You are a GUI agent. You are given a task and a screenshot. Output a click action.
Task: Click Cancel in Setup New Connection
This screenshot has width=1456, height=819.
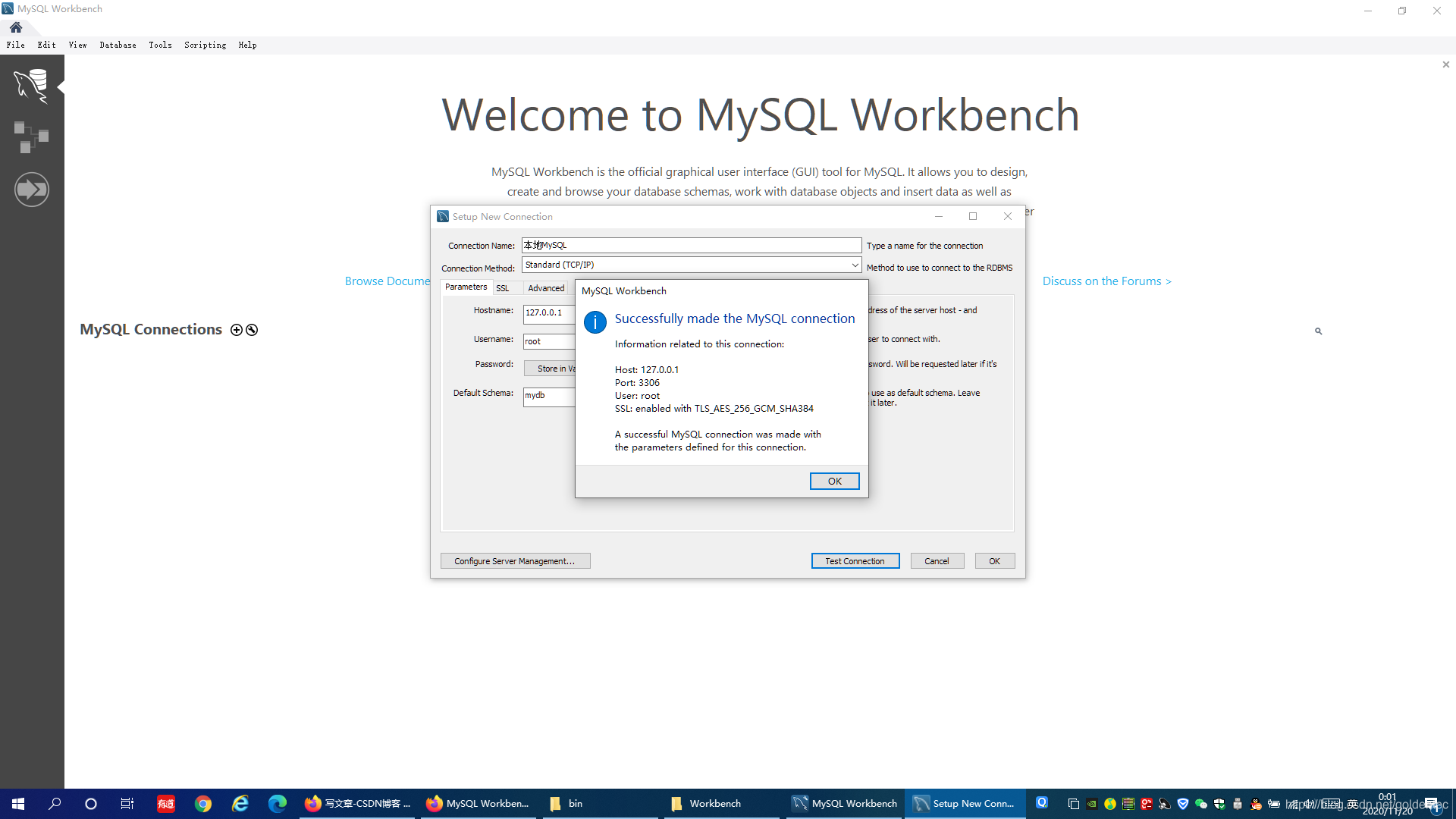tap(937, 561)
